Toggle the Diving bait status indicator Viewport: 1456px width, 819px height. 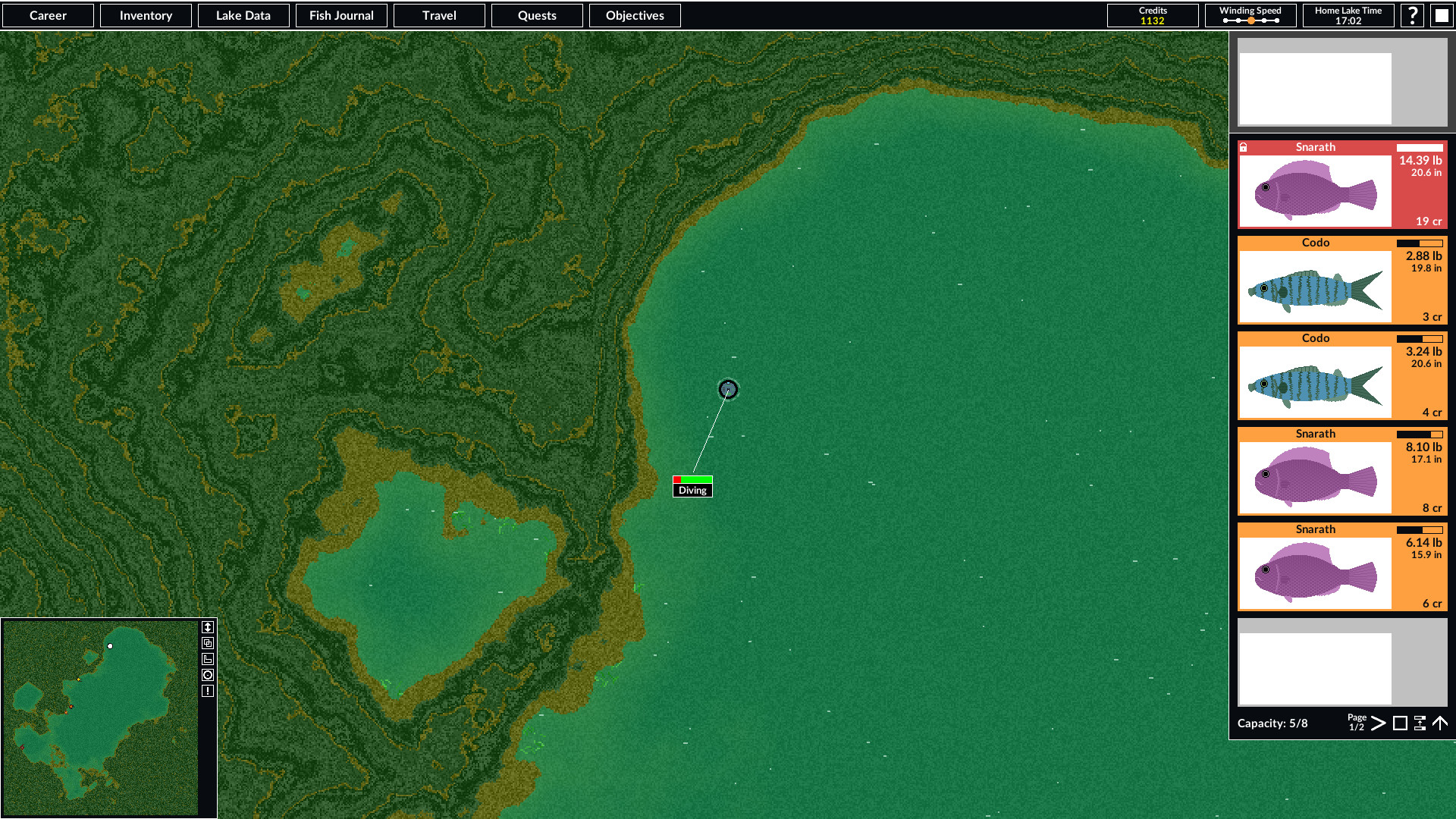pos(692,484)
